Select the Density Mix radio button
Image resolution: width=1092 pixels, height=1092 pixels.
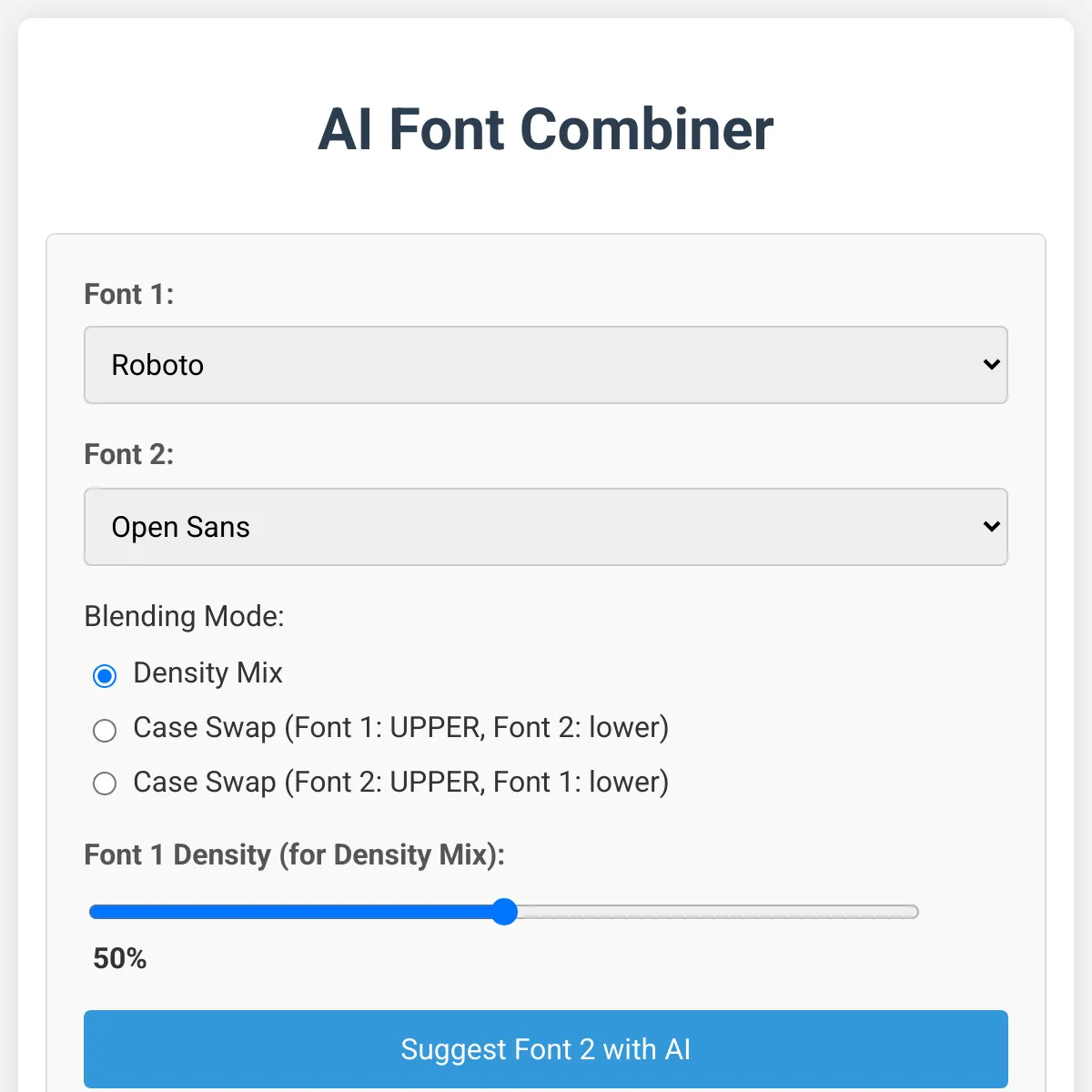point(105,675)
